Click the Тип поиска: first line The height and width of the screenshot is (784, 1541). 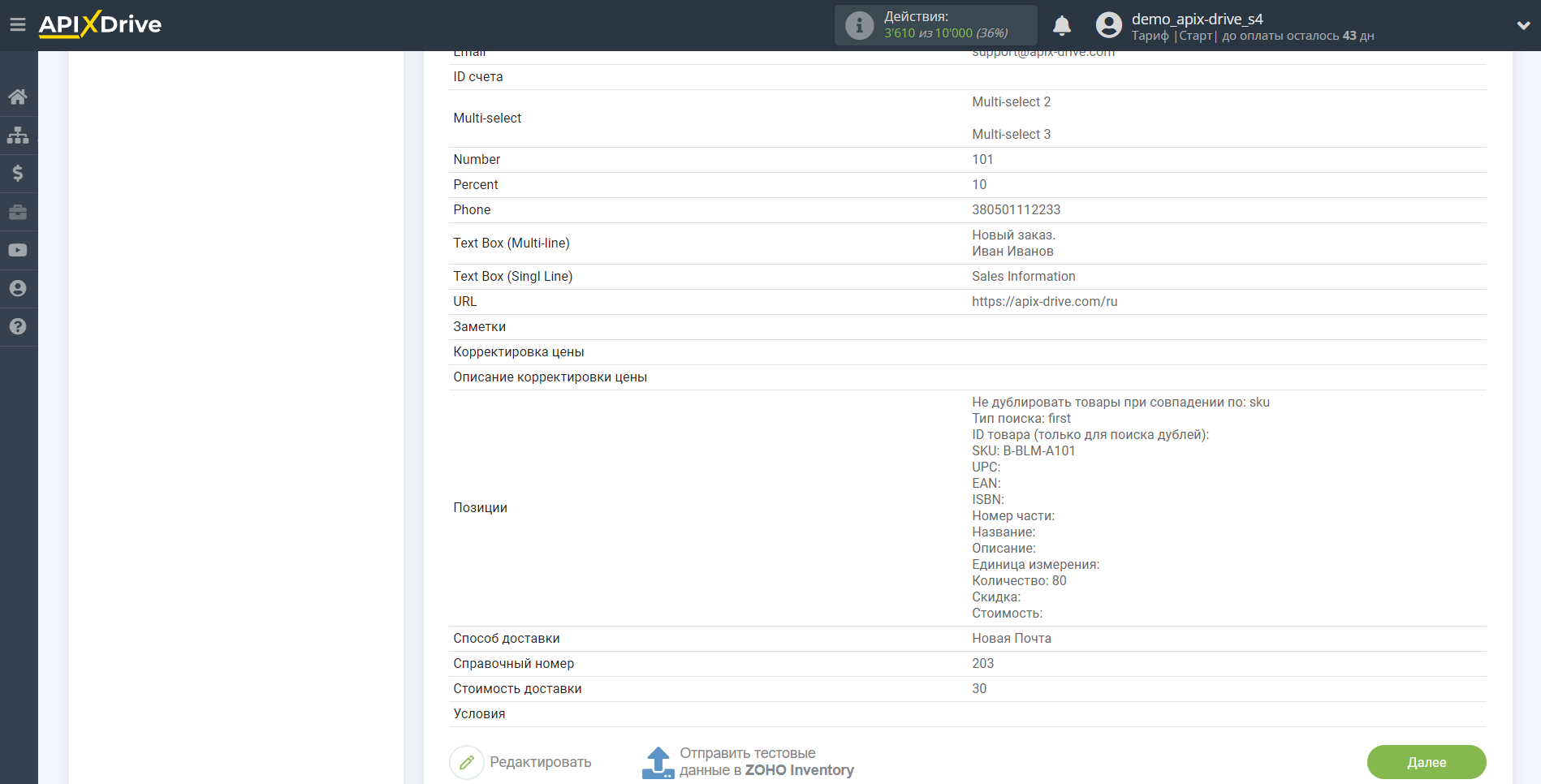1021,418
